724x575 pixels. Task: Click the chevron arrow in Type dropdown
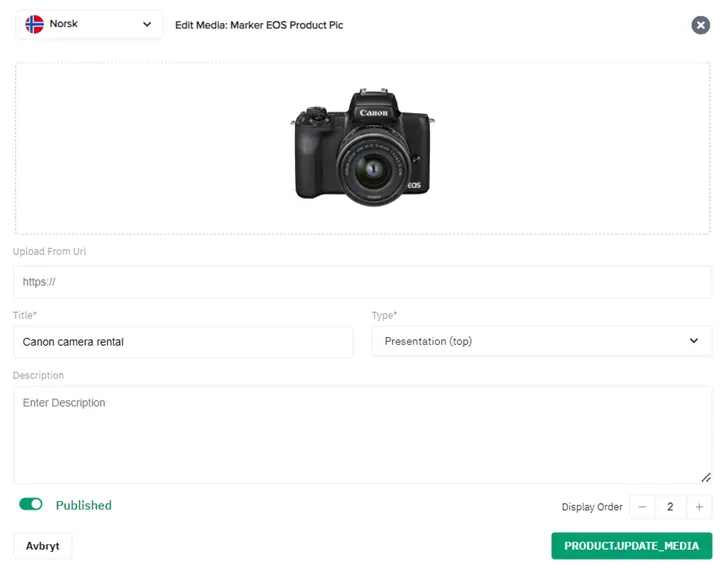click(694, 341)
